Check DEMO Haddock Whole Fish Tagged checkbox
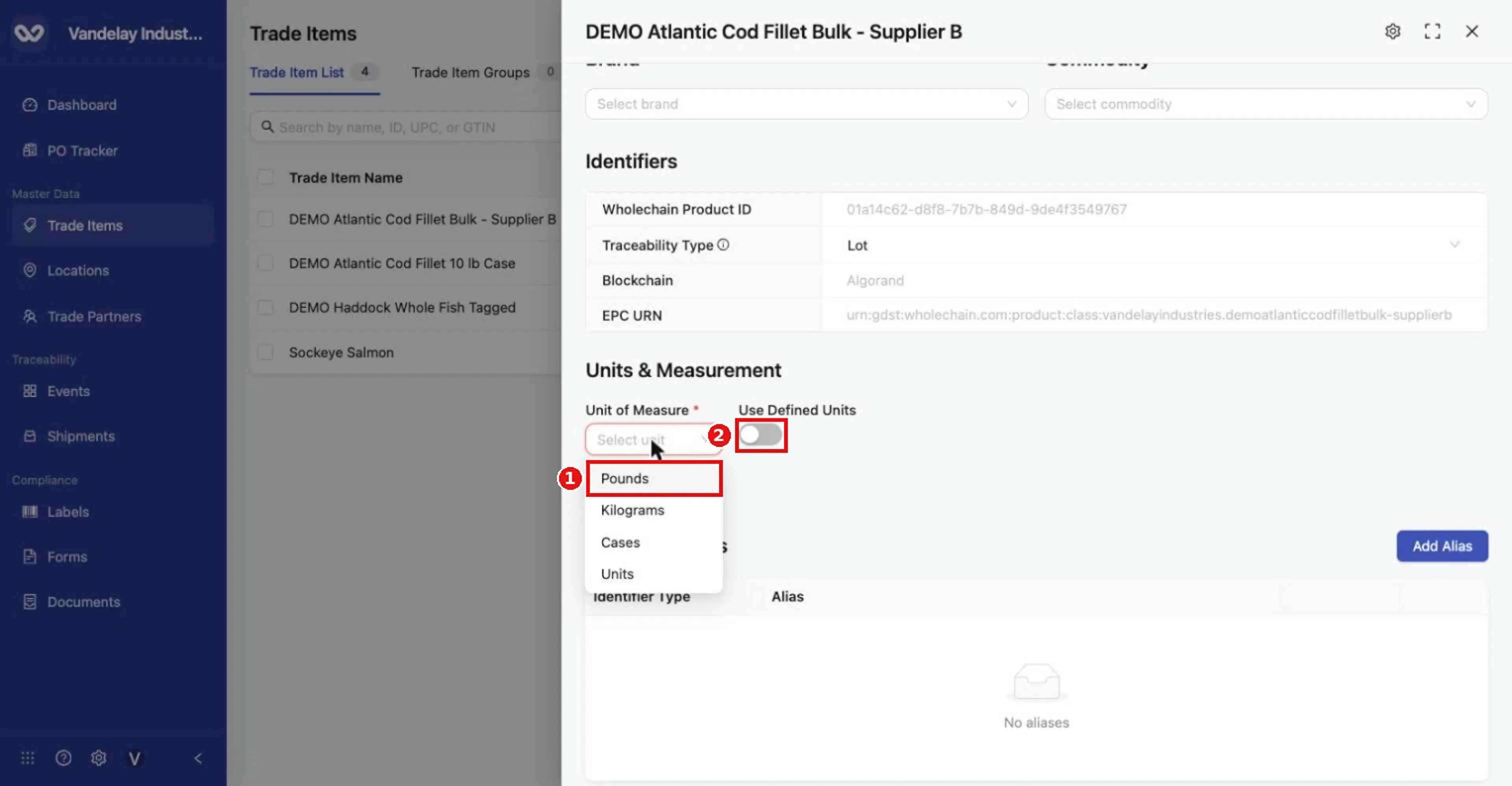Image resolution: width=1512 pixels, height=786 pixels. point(265,307)
